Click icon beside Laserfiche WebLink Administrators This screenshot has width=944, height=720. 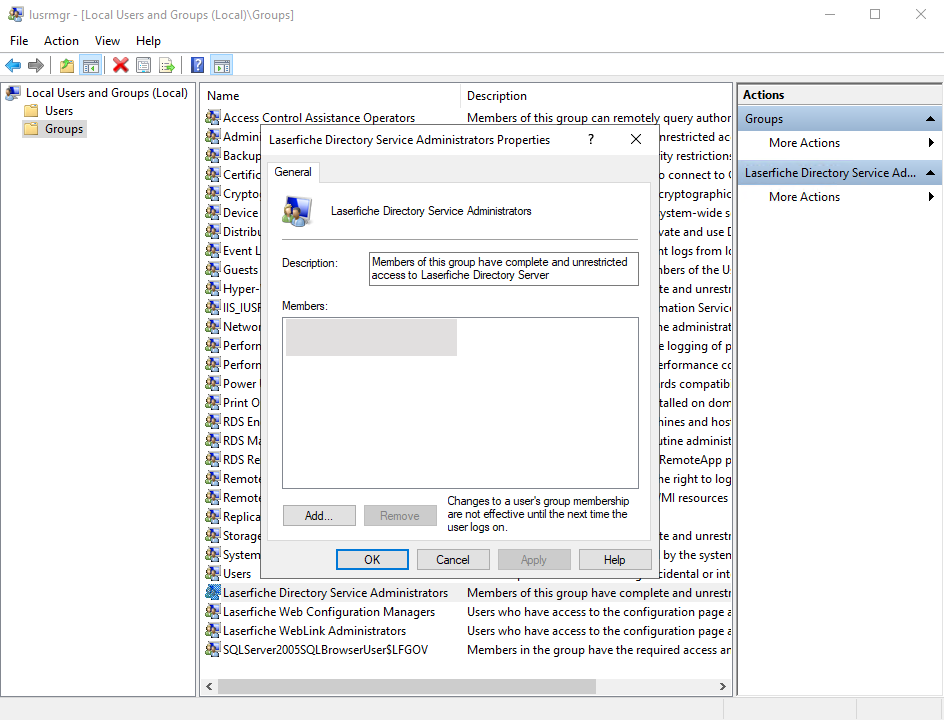(213, 631)
